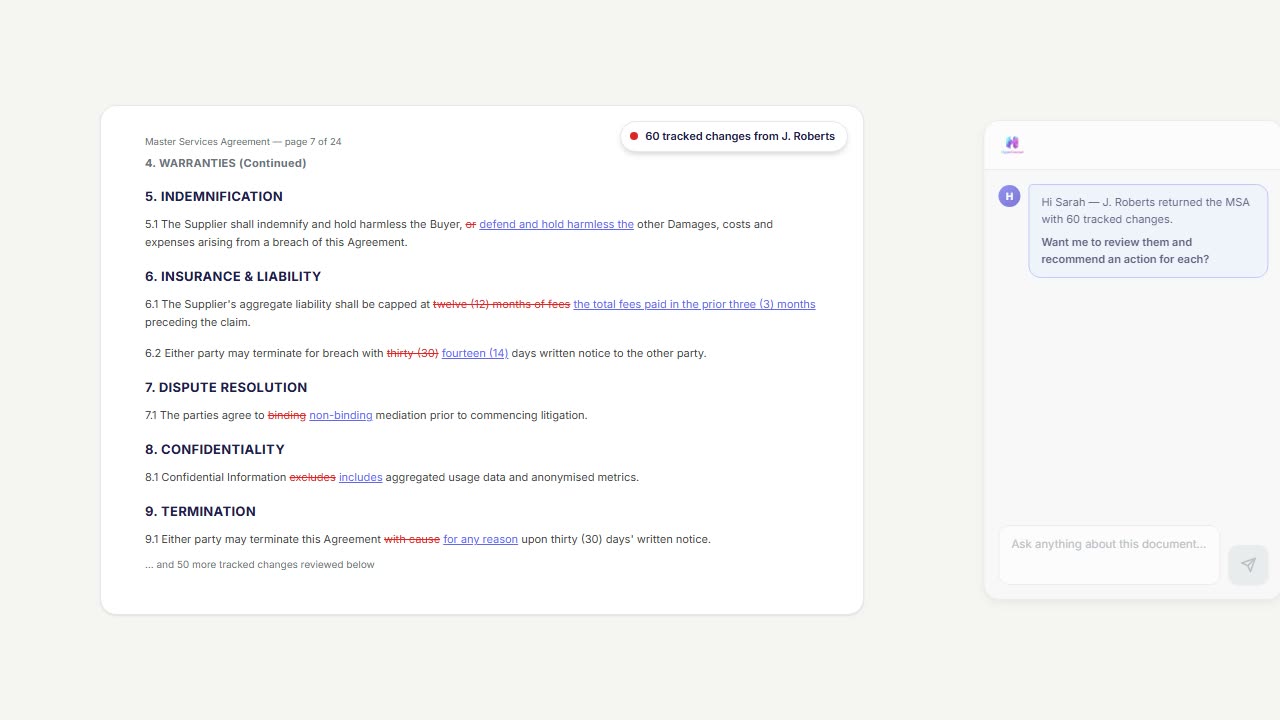
Task: Click the '5. INDEMNIFICATION' heading
Action: (x=214, y=197)
